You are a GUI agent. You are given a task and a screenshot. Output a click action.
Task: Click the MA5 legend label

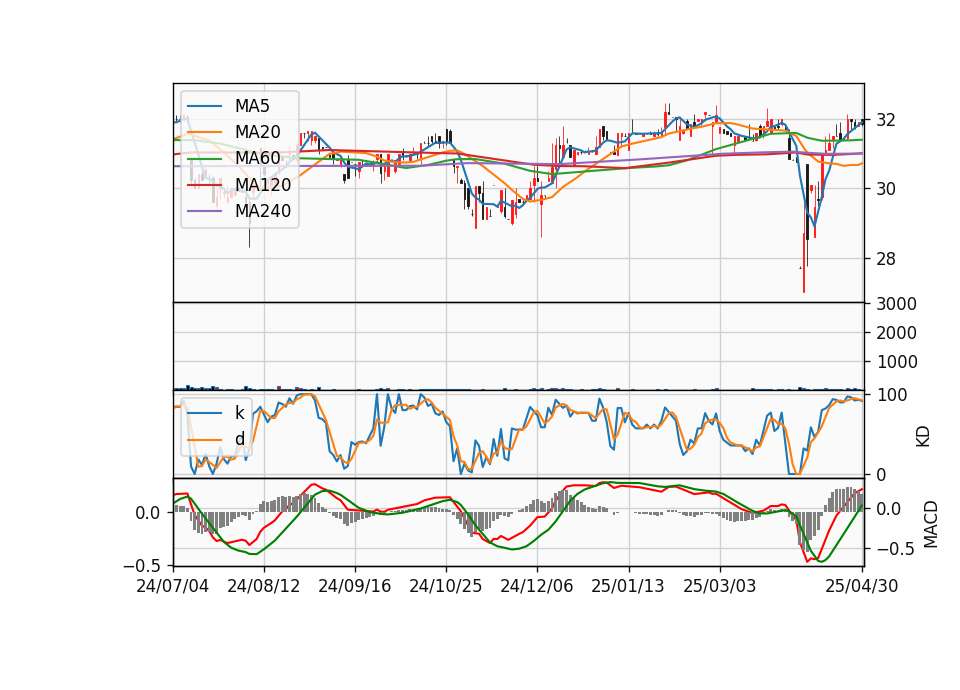click(x=252, y=106)
